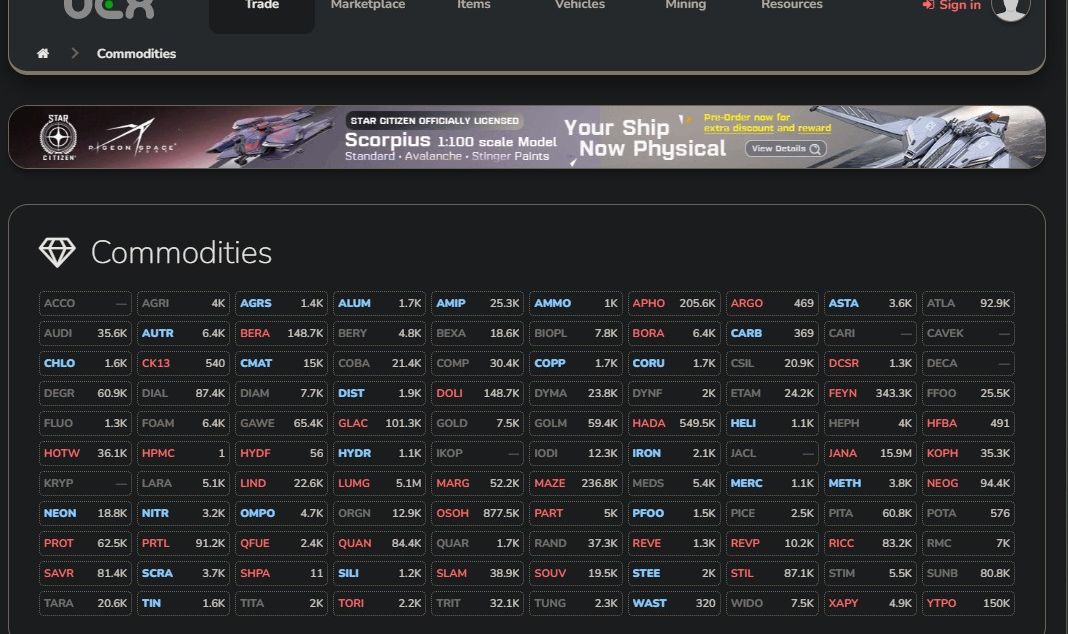The width and height of the screenshot is (1068, 634).
Task: Select the GOLD commodity tile
Action: pyautogui.click(x=477, y=423)
